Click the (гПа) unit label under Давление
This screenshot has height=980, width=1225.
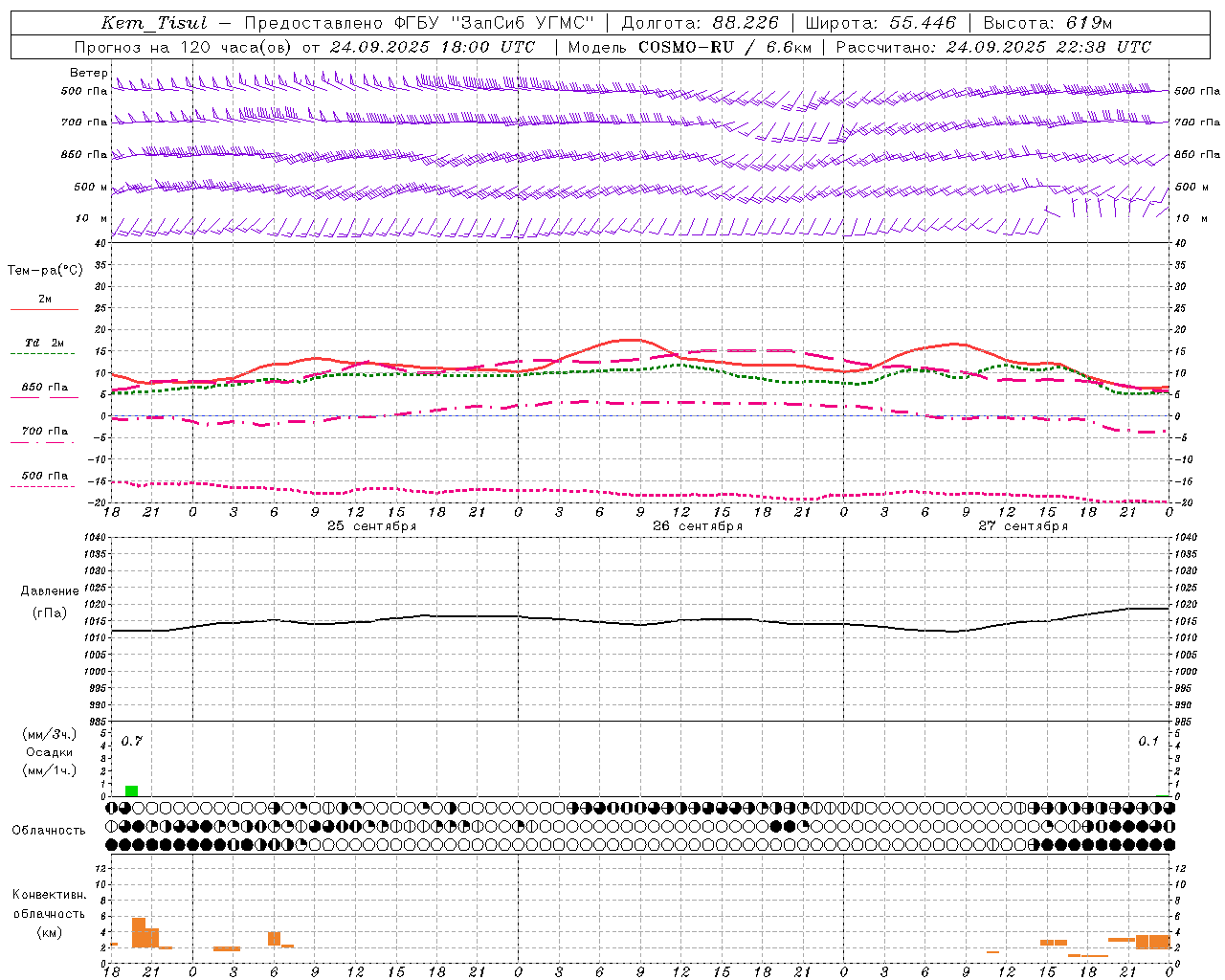pyautogui.click(x=50, y=612)
